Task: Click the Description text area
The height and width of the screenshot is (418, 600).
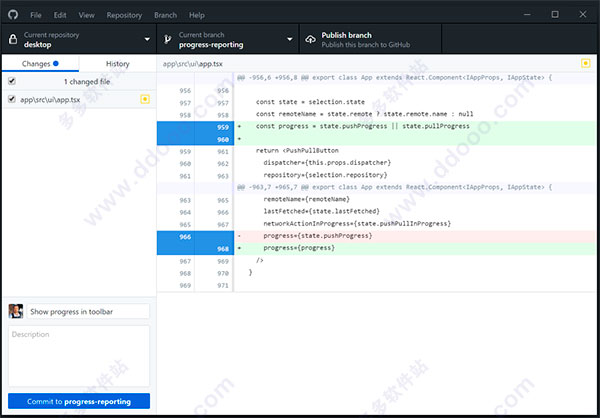Action: click(79, 356)
